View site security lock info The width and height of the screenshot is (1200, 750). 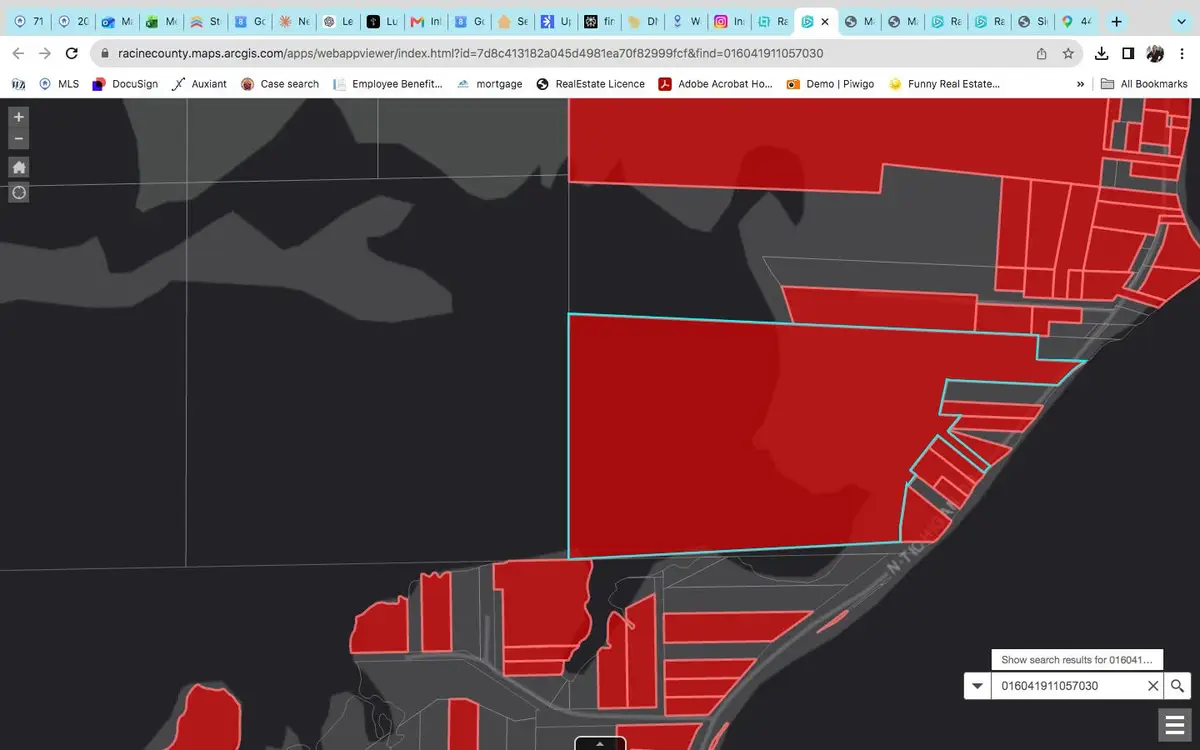(x=104, y=53)
